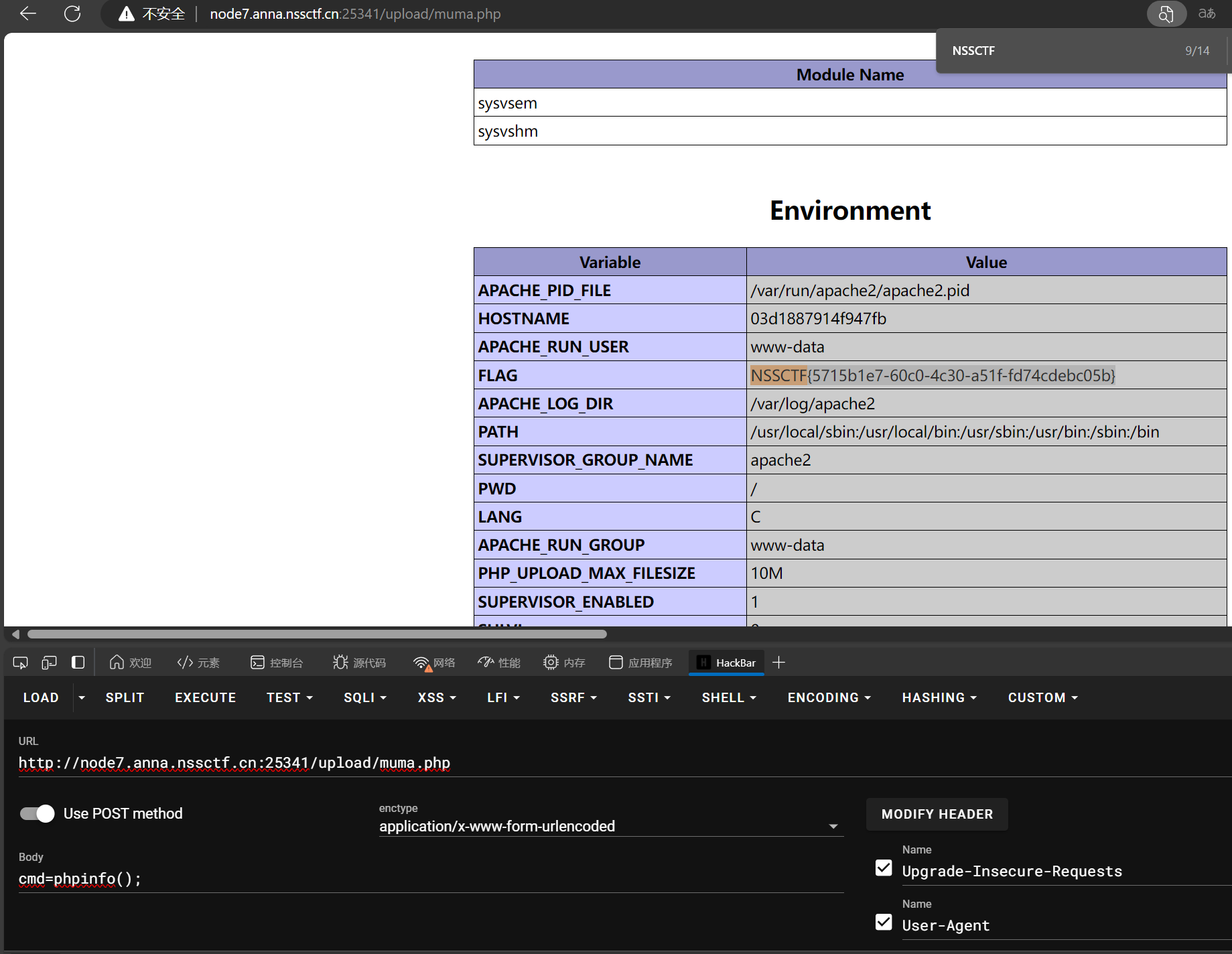
Task: Disable the Use POST method switch
Action: point(38,813)
